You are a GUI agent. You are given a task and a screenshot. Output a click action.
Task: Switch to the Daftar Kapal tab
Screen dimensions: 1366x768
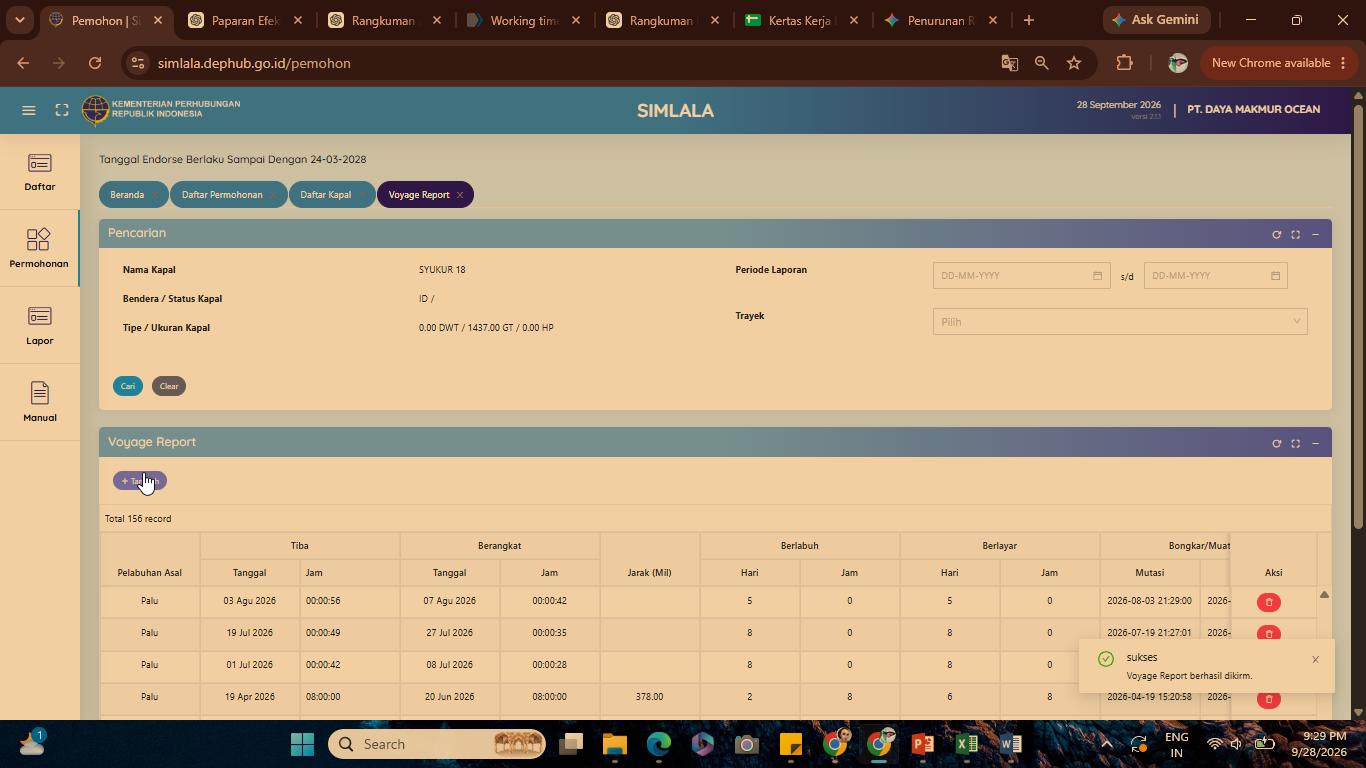point(326,195)
